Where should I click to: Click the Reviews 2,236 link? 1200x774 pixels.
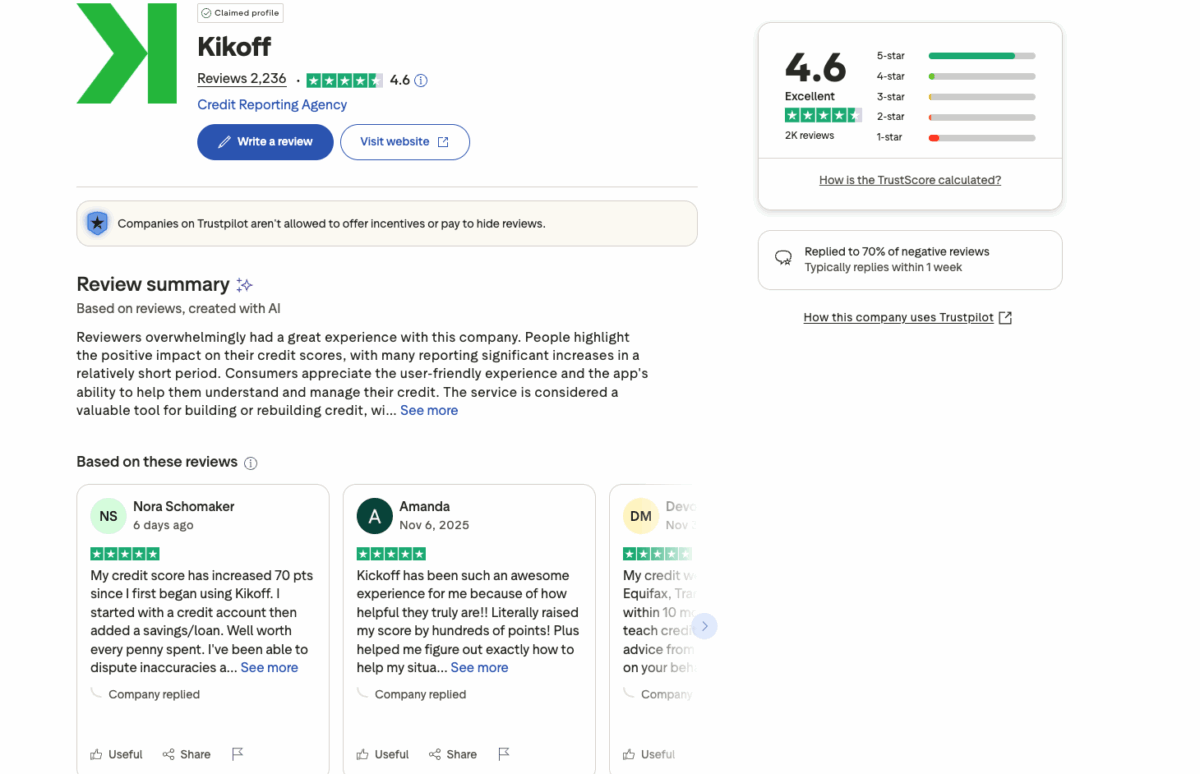pos(241,78)
